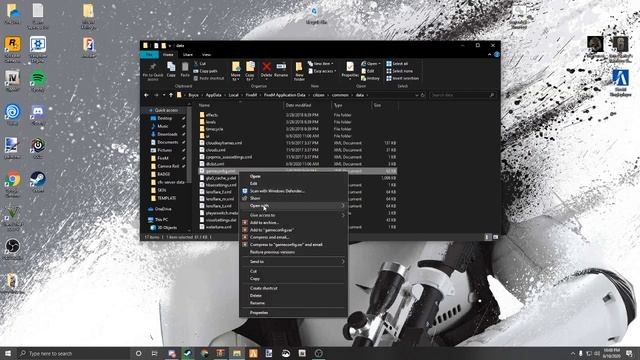The image size is (640, 360).
Task: Click History in the ribbon
Action: click(x=371, y=78)
